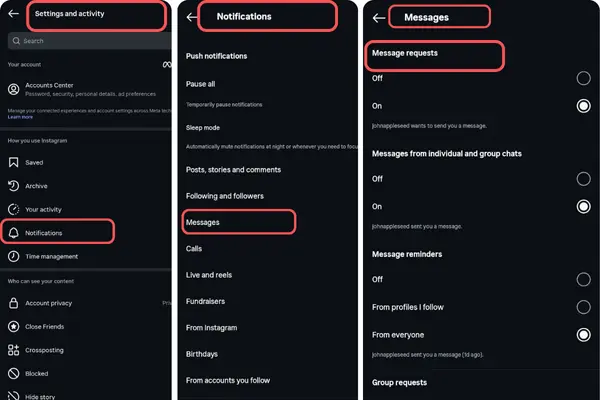The image size is (600, 400).
Task: Click the Search field
Action: point(85,41)
